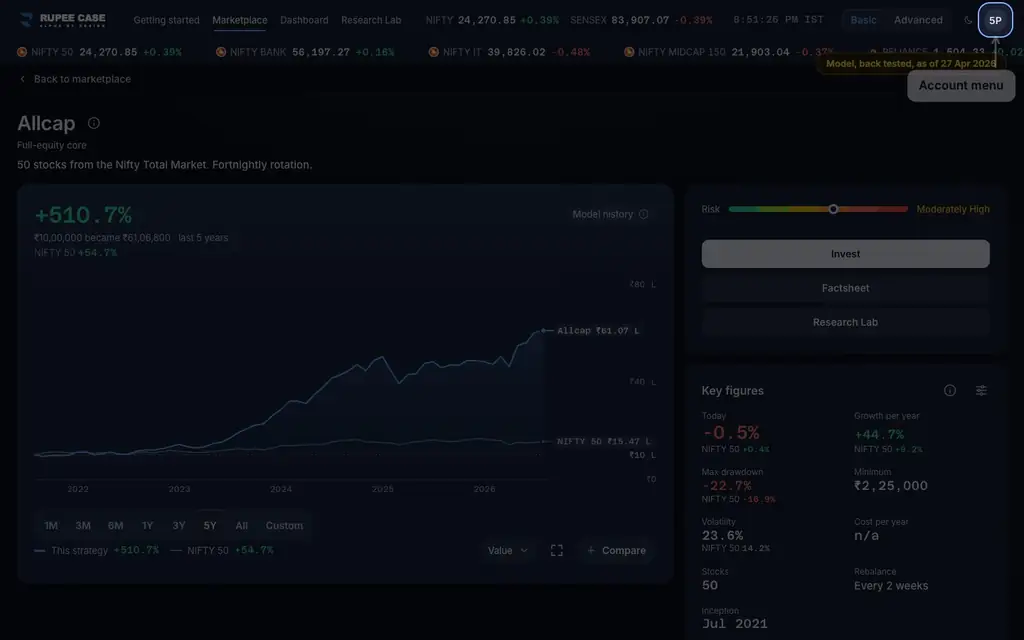Viewport: 1024px width, 640px height.
Task: Expand the chart to fullscreen
Action: coord(556,551)
